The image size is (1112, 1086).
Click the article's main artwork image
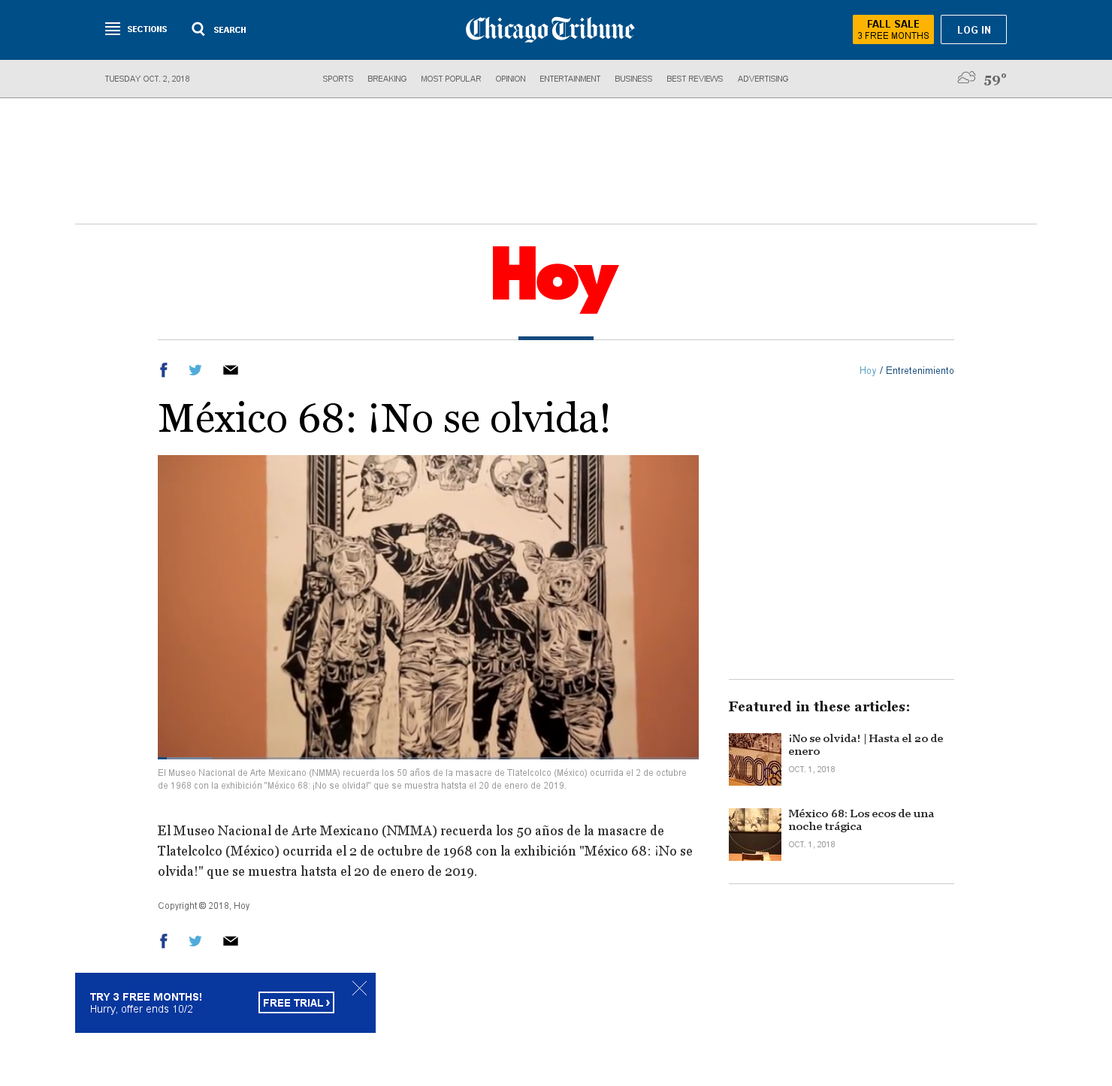click(428, 606)
